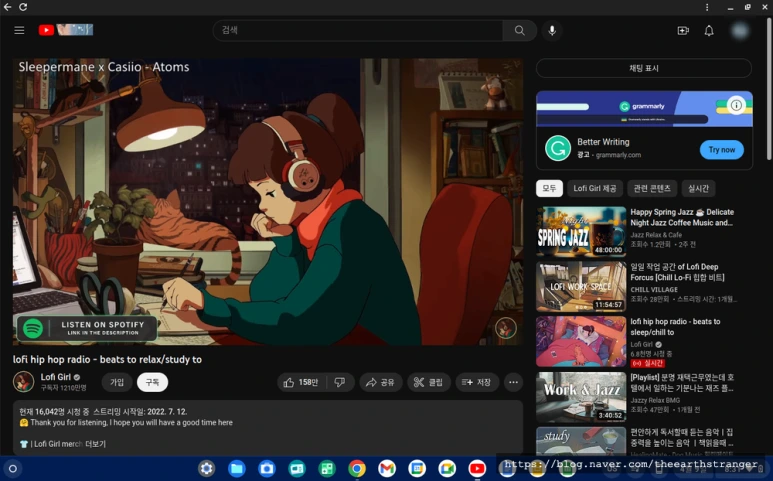
Task: Expand description with 더보기
Action: click(x=96, y=444)
